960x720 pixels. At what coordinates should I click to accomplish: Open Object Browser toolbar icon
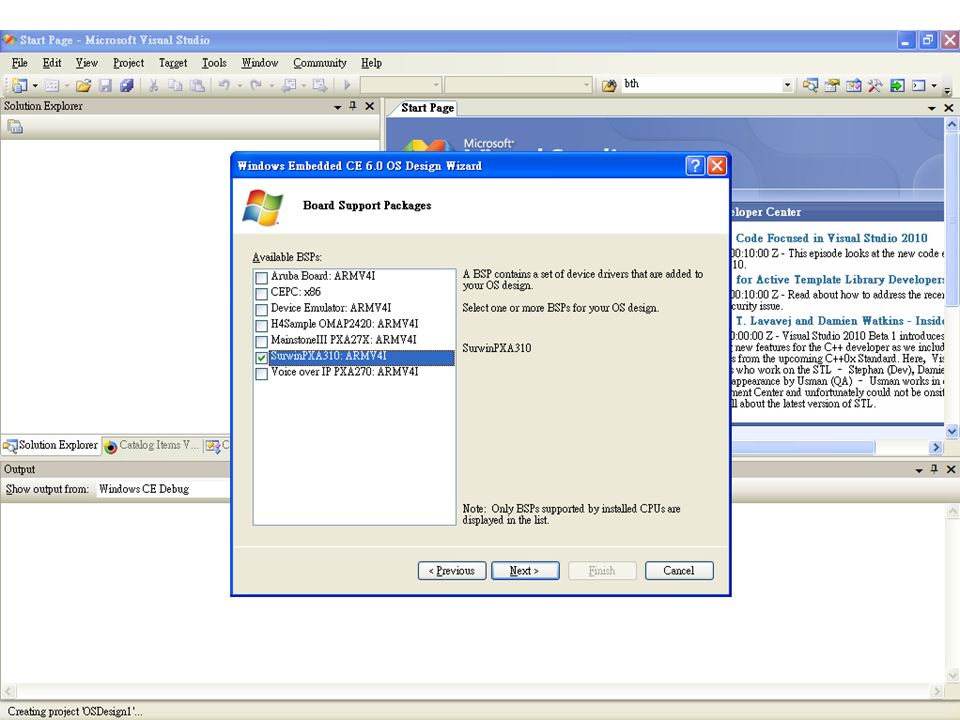click(853, 85)
